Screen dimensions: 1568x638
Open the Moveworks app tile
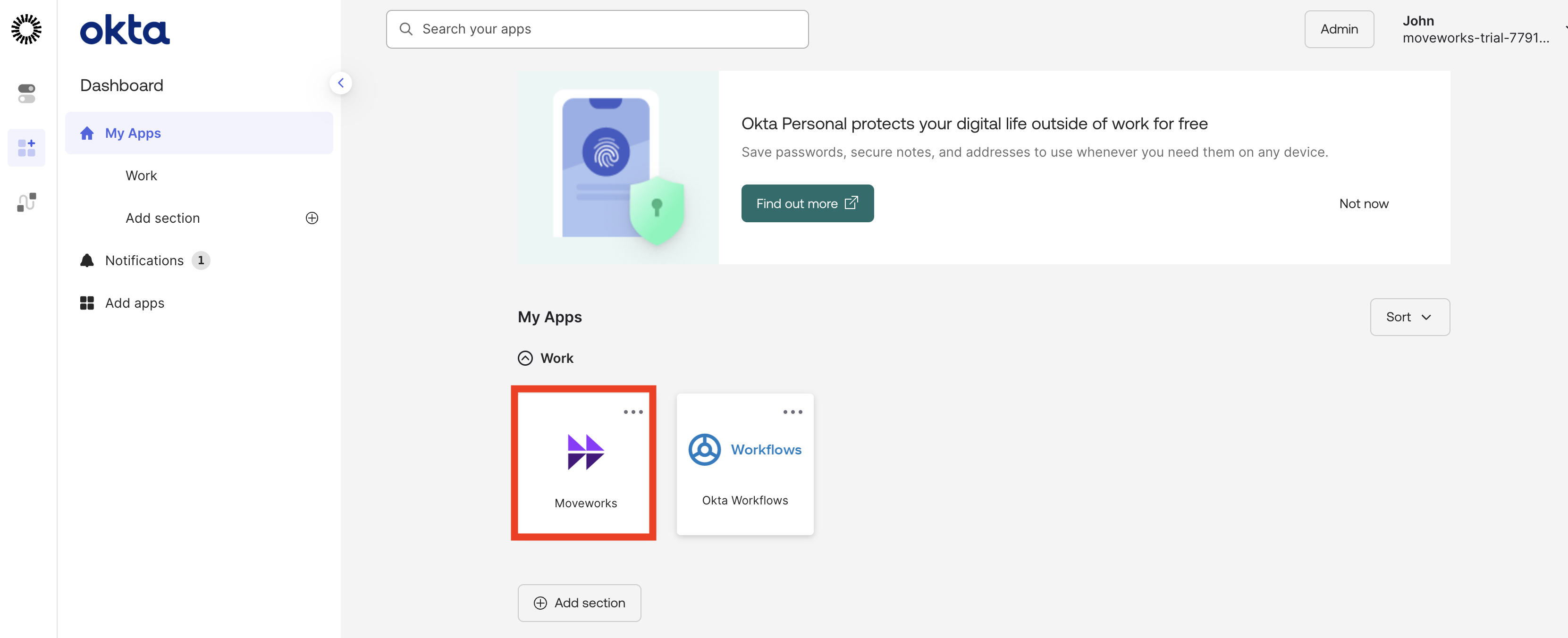(585, 462)
